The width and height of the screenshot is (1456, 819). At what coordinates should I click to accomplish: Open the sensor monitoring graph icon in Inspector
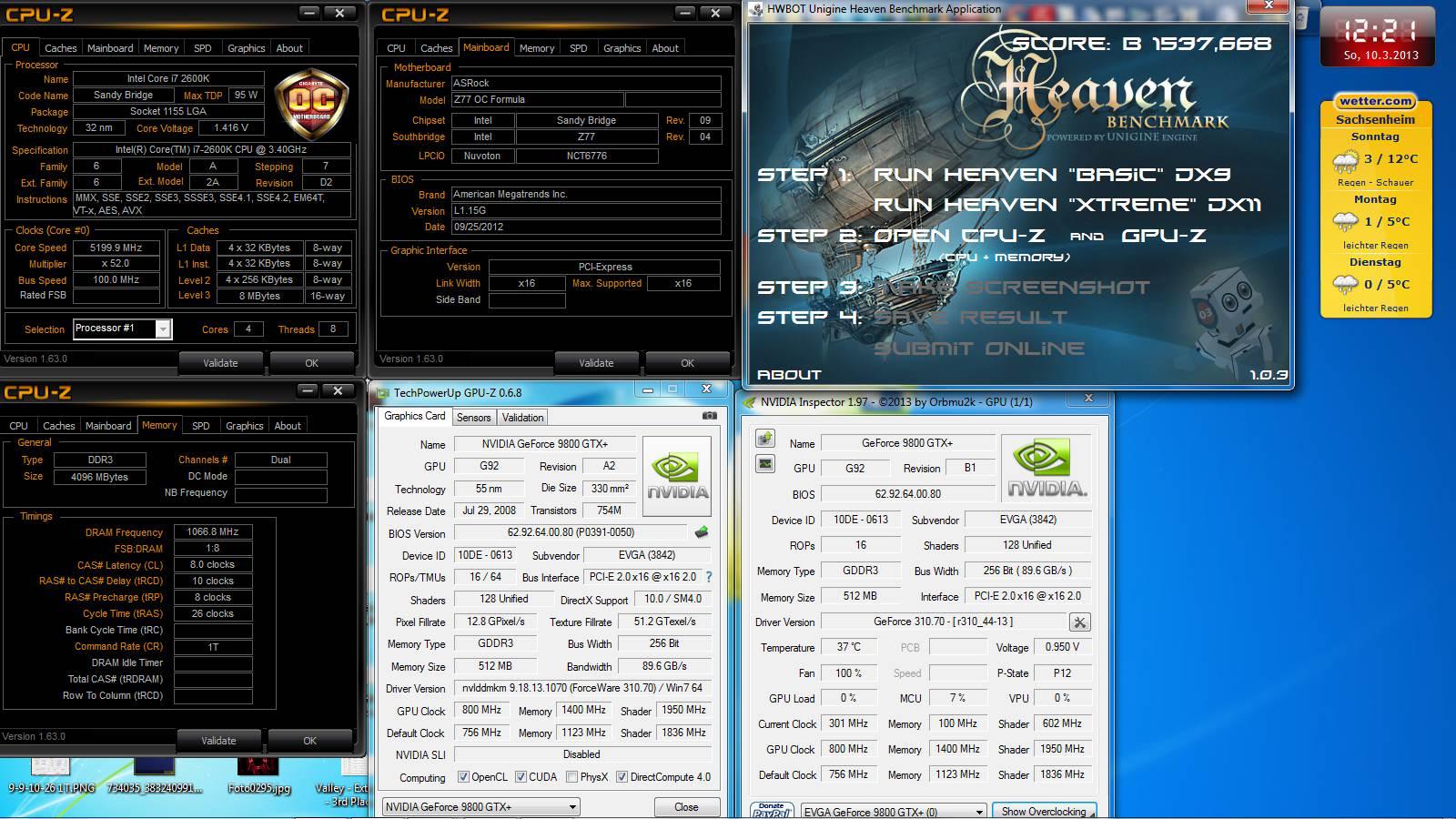click(765, 464)
